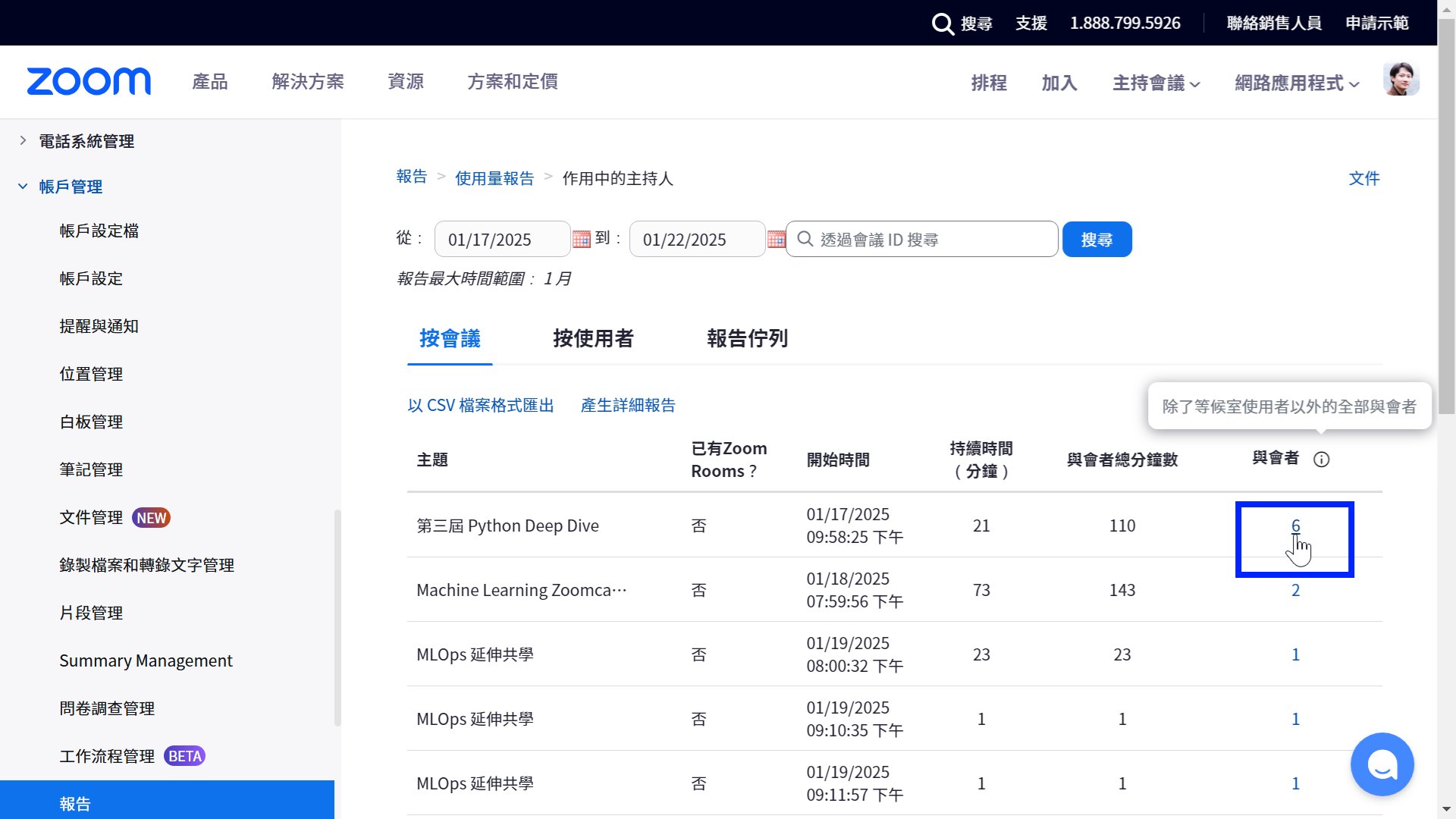This screenshot has height=819, width=1456.
Task: Open 帳戶設定 in sidebar
Action: coord(91,278)
